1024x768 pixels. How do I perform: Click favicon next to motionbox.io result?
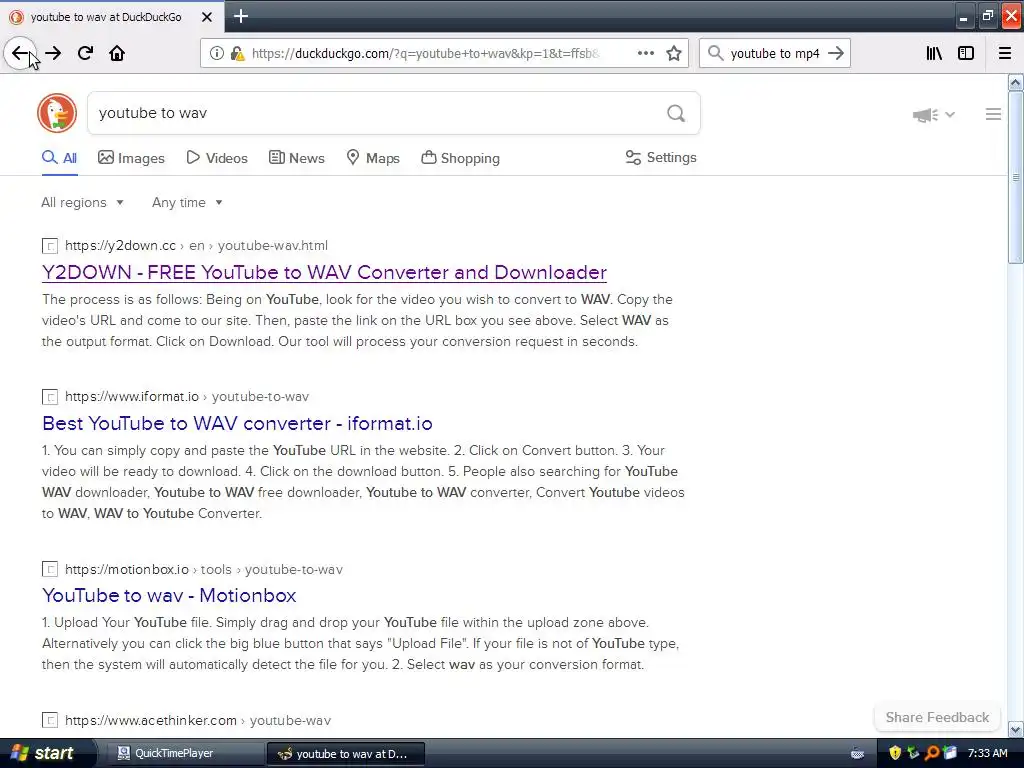point(50,569)
